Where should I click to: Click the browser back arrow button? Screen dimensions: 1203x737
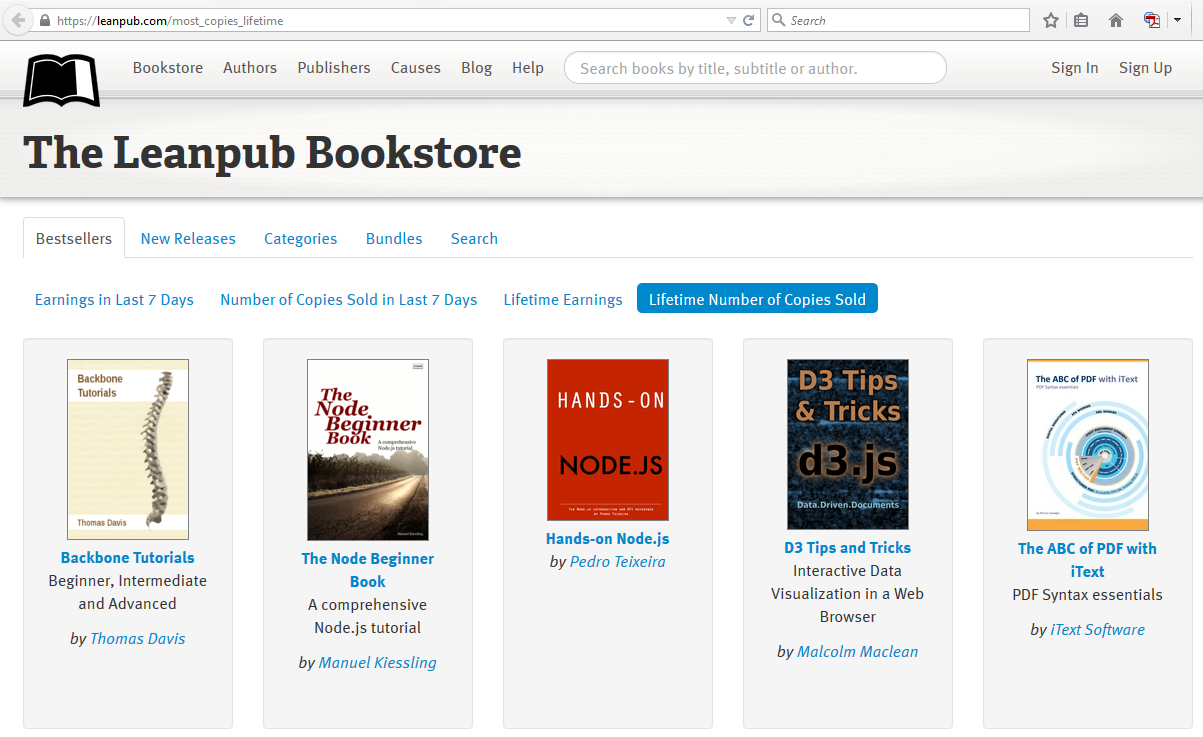18,20
